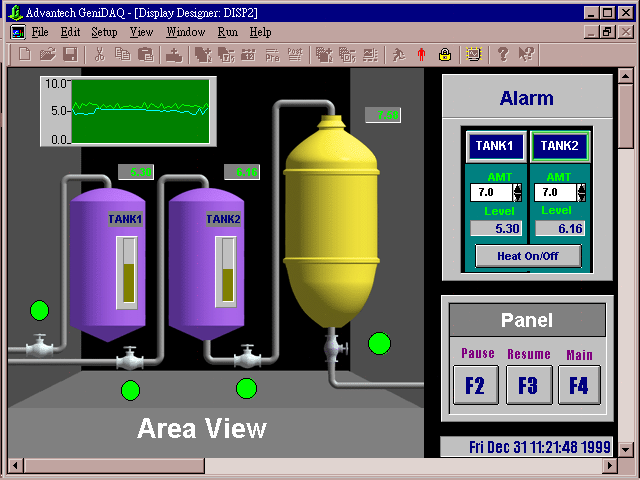Click the vertical scrollbar down arrow
This screenshot has height=480, width=640.
(626, 449)
